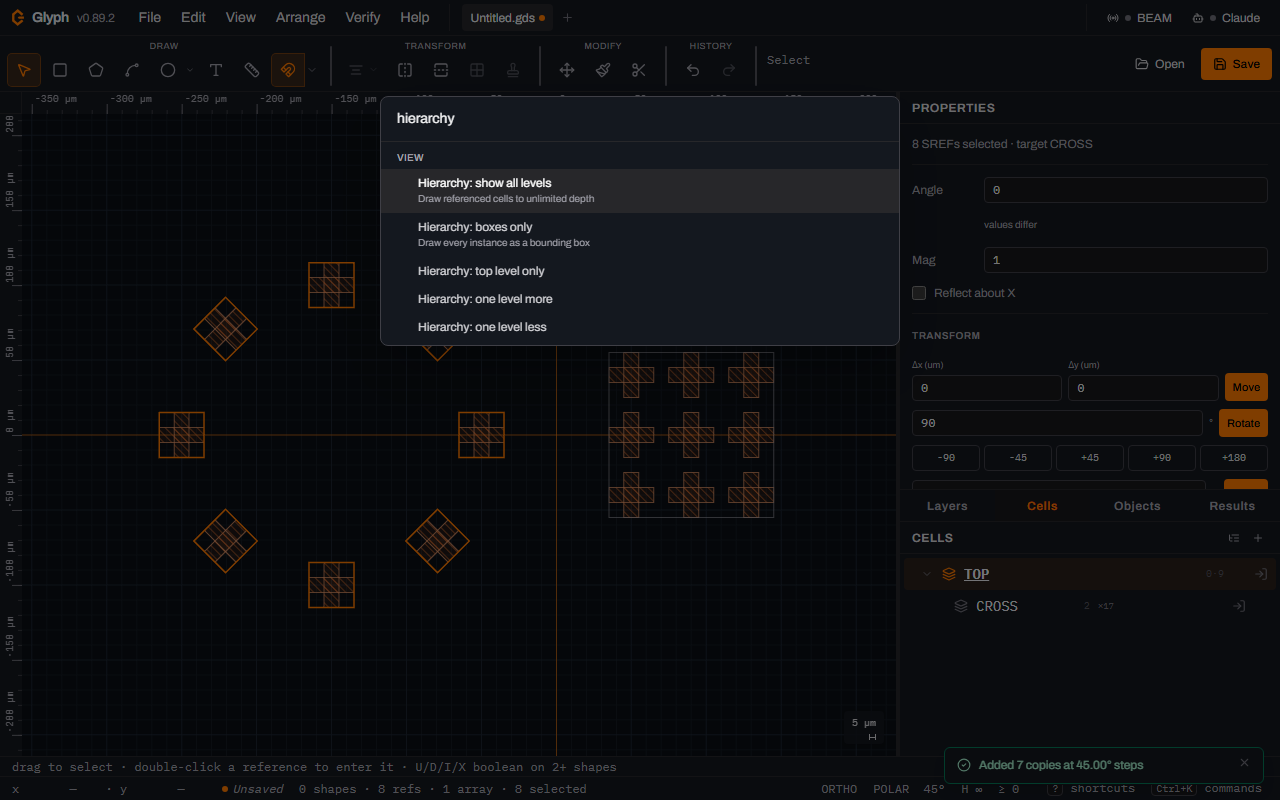The width and height of the screenshot is (1280, 800).
Task: Toggle Reflect about X checkbox
Action: click(x=919, y=293)
